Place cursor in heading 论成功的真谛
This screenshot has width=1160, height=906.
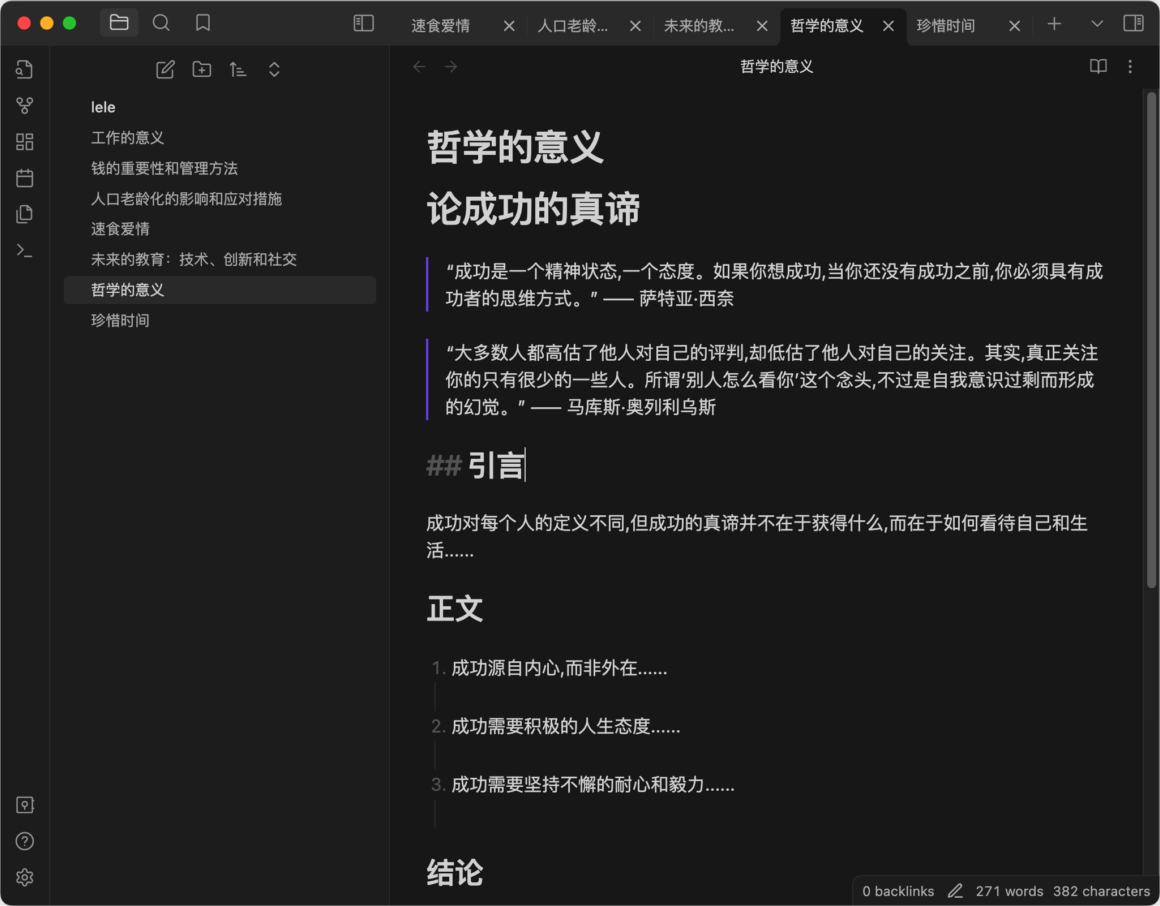tap(533, 209)
